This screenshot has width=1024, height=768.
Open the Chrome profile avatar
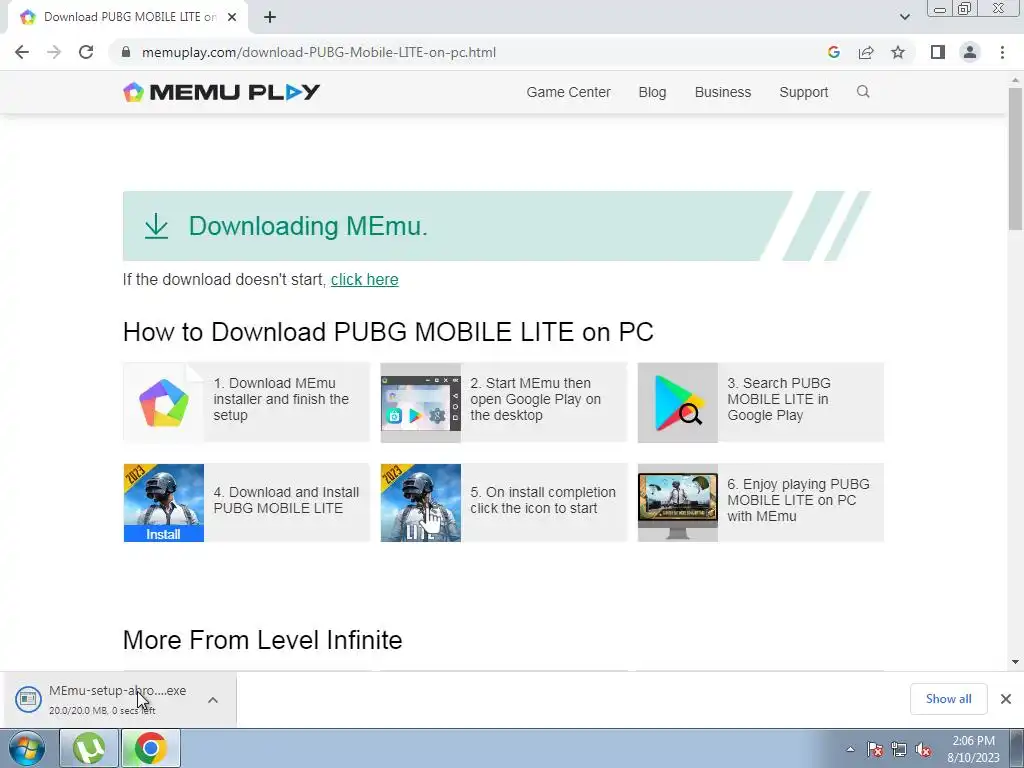tap(970, 52)
